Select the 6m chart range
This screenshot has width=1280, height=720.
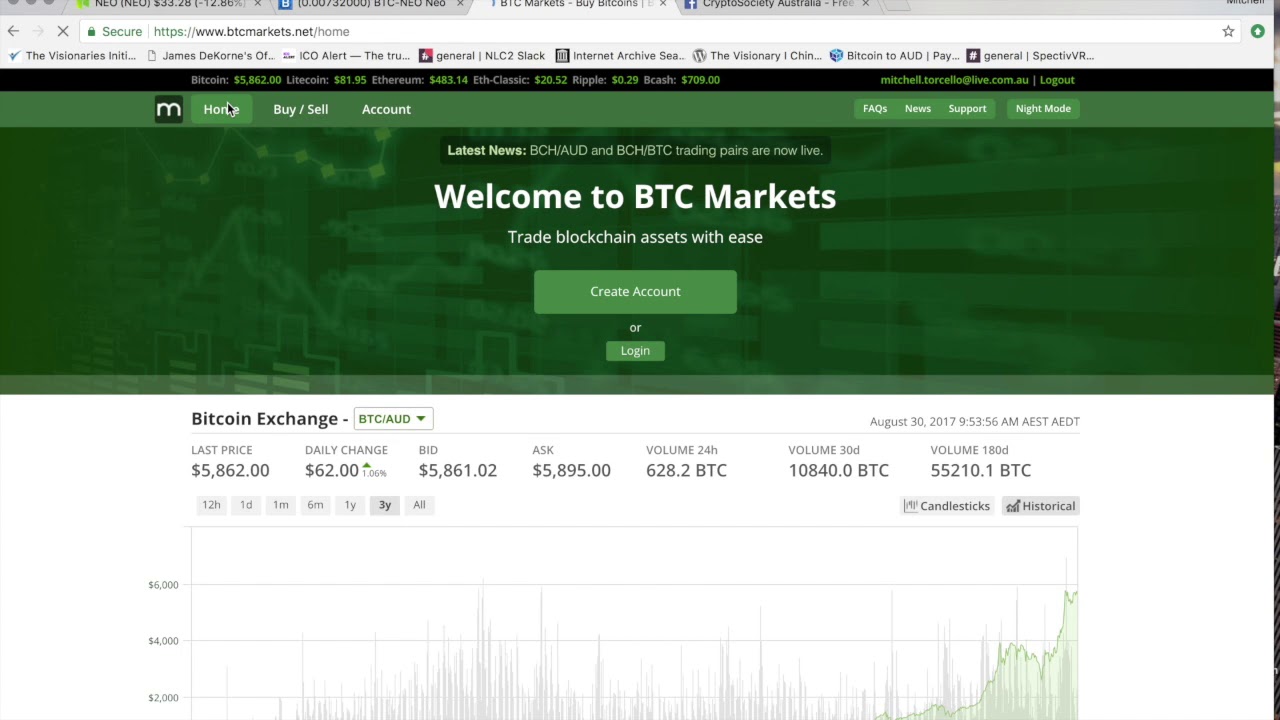tap(315, 505)
